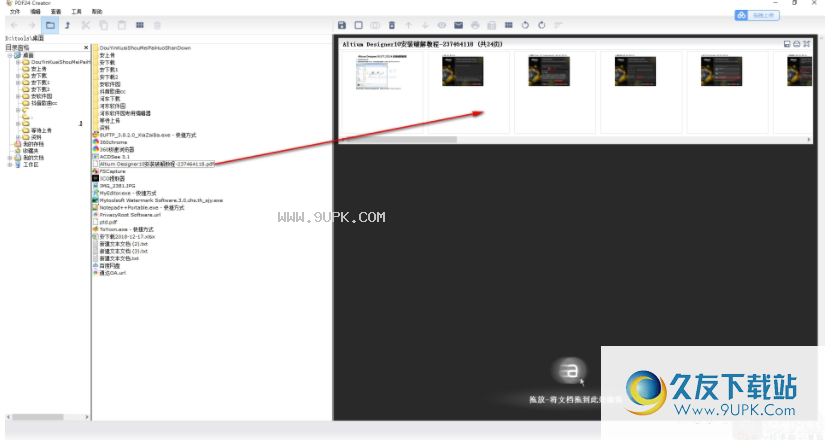Click the scissors cut icon
The image size is (827, 440).
86,25
